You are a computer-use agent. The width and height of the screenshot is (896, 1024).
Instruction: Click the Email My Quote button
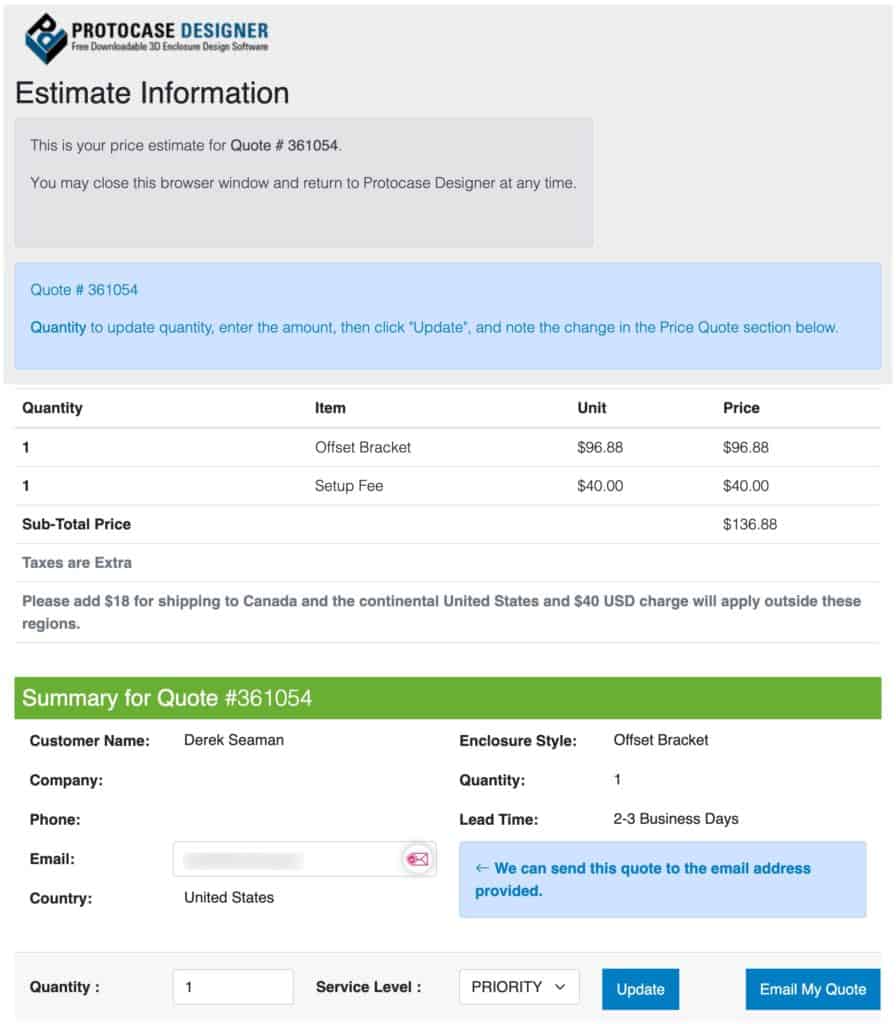(x=812, y=989)
